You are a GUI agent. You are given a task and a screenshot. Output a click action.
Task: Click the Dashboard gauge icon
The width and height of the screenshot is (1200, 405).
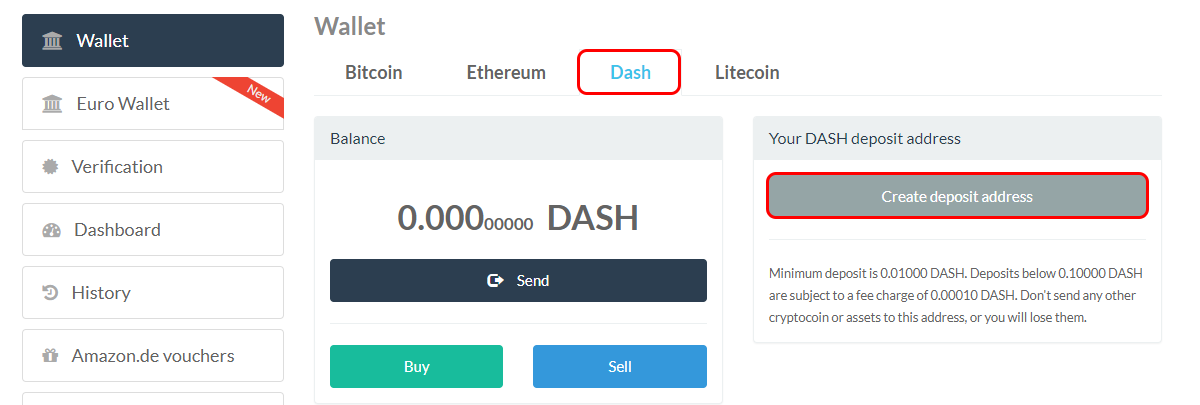[x=52, y=230]
